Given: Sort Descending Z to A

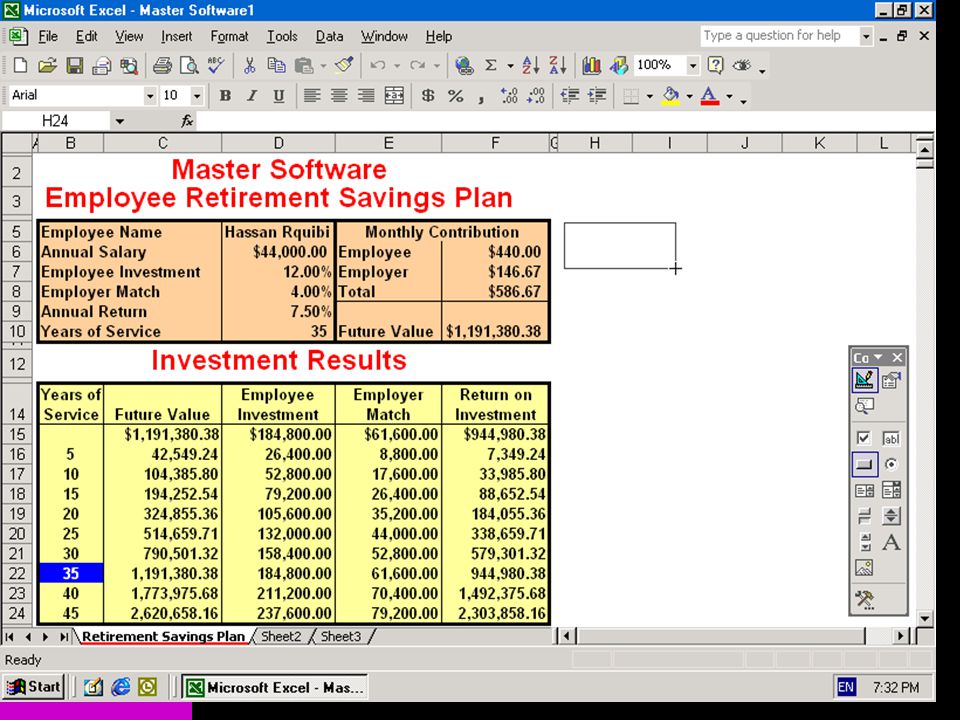Looking at the screenshot, I should point(557,65).
